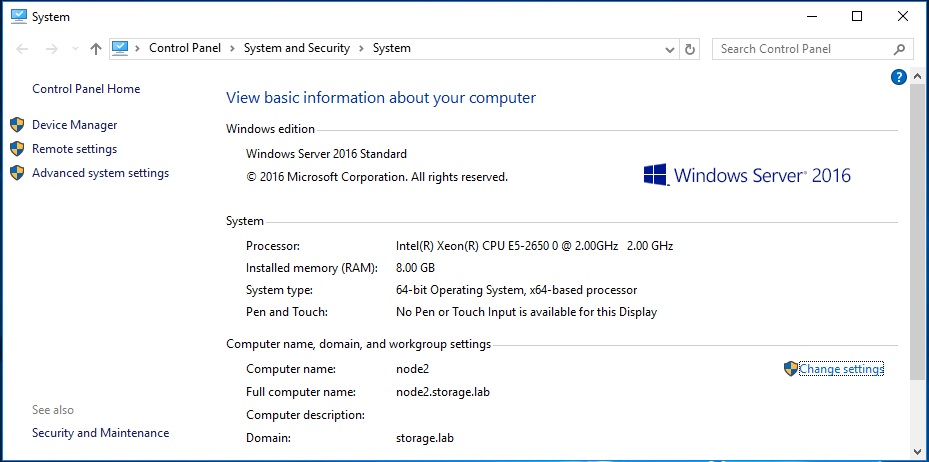Click the Back navigation arrow
The width and height of the screenshot is (929, 462).
coord(22,49)
